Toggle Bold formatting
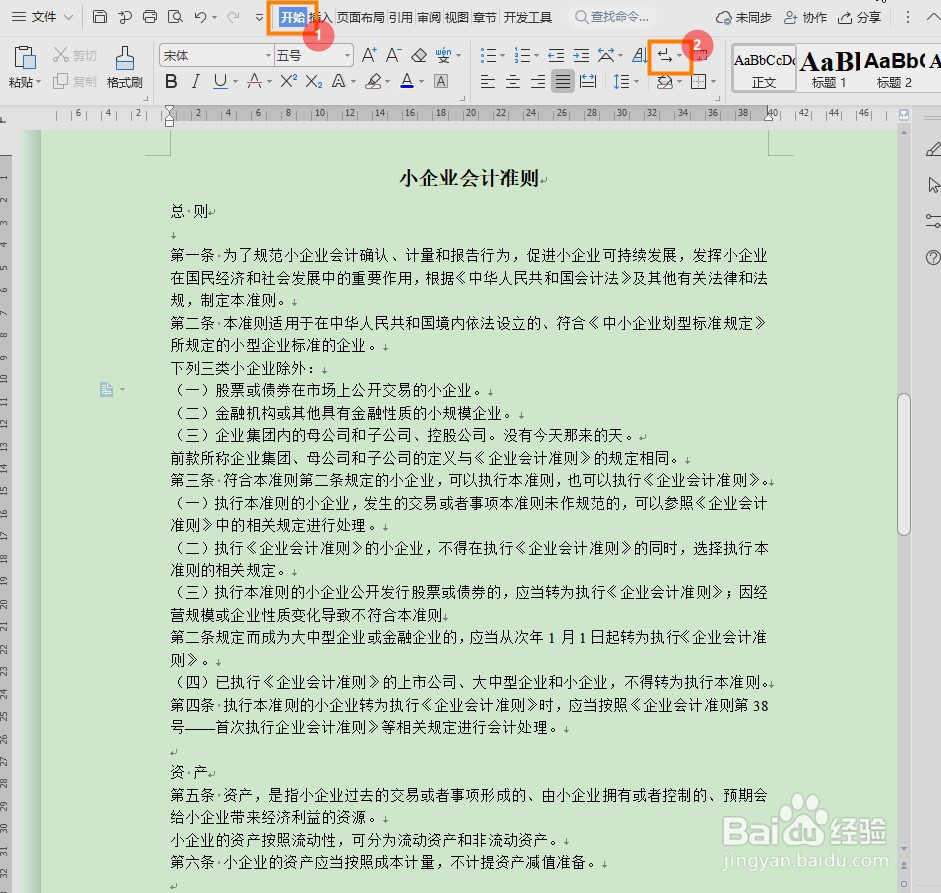The width and height of the screenshot is (941, 893). tap(171, 81)
